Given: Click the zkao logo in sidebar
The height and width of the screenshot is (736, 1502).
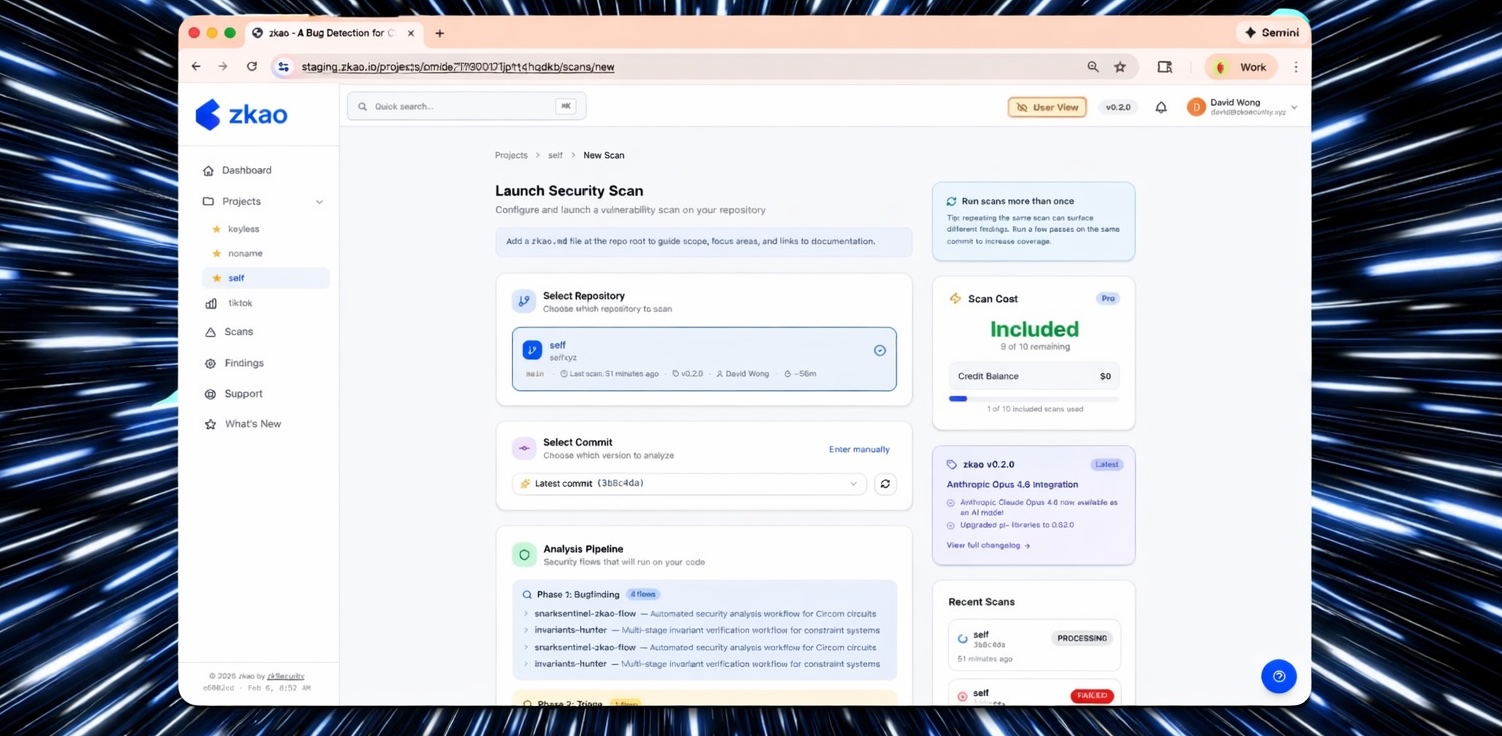Looking at the screenshot, I should pos(241,115).
